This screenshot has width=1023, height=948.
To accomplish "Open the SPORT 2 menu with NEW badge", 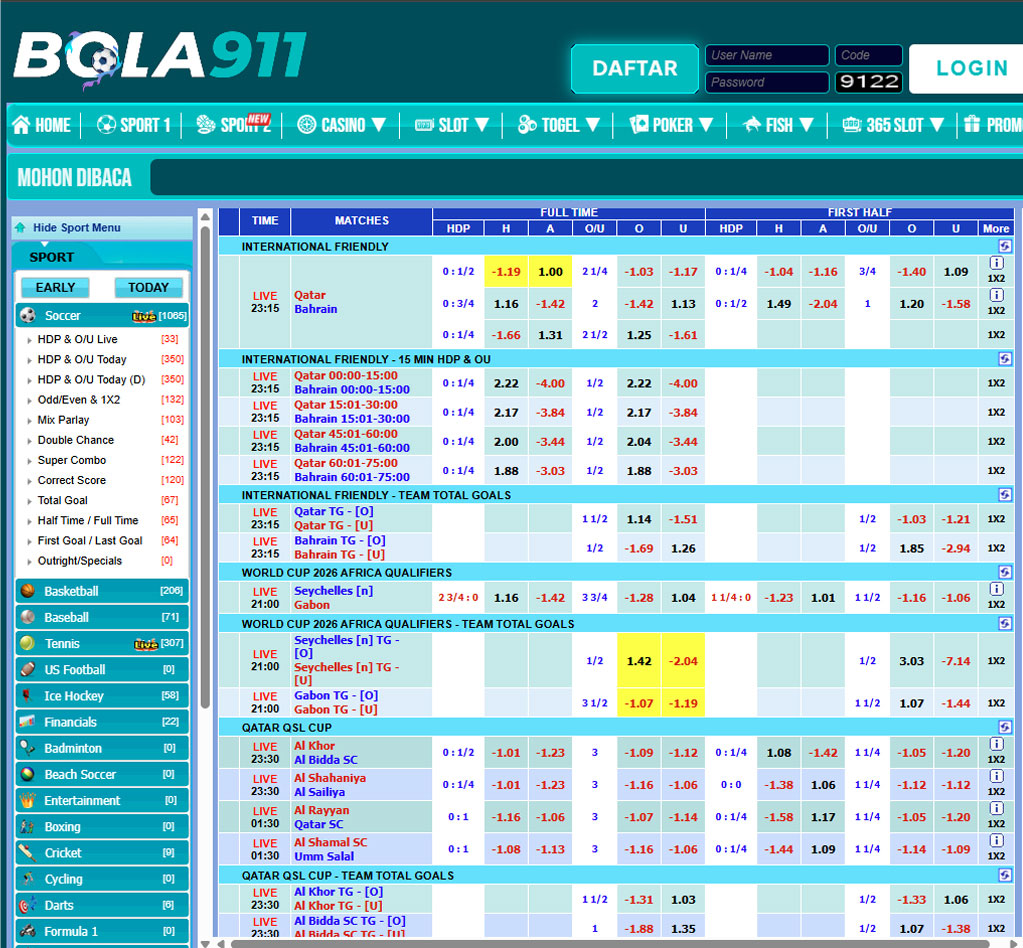I will [234, 123].
